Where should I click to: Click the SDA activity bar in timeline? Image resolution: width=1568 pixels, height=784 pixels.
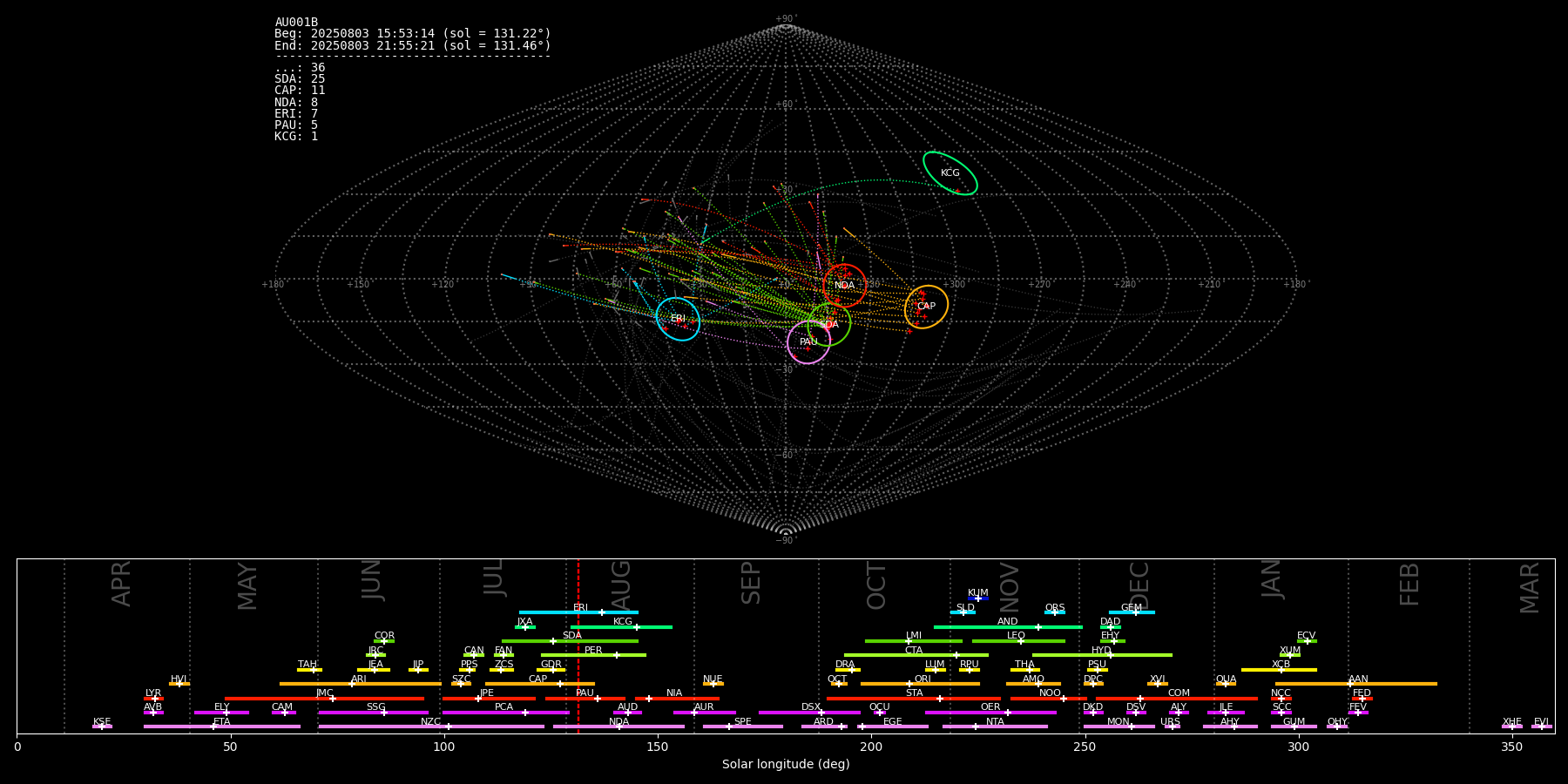tap(570, 641)
